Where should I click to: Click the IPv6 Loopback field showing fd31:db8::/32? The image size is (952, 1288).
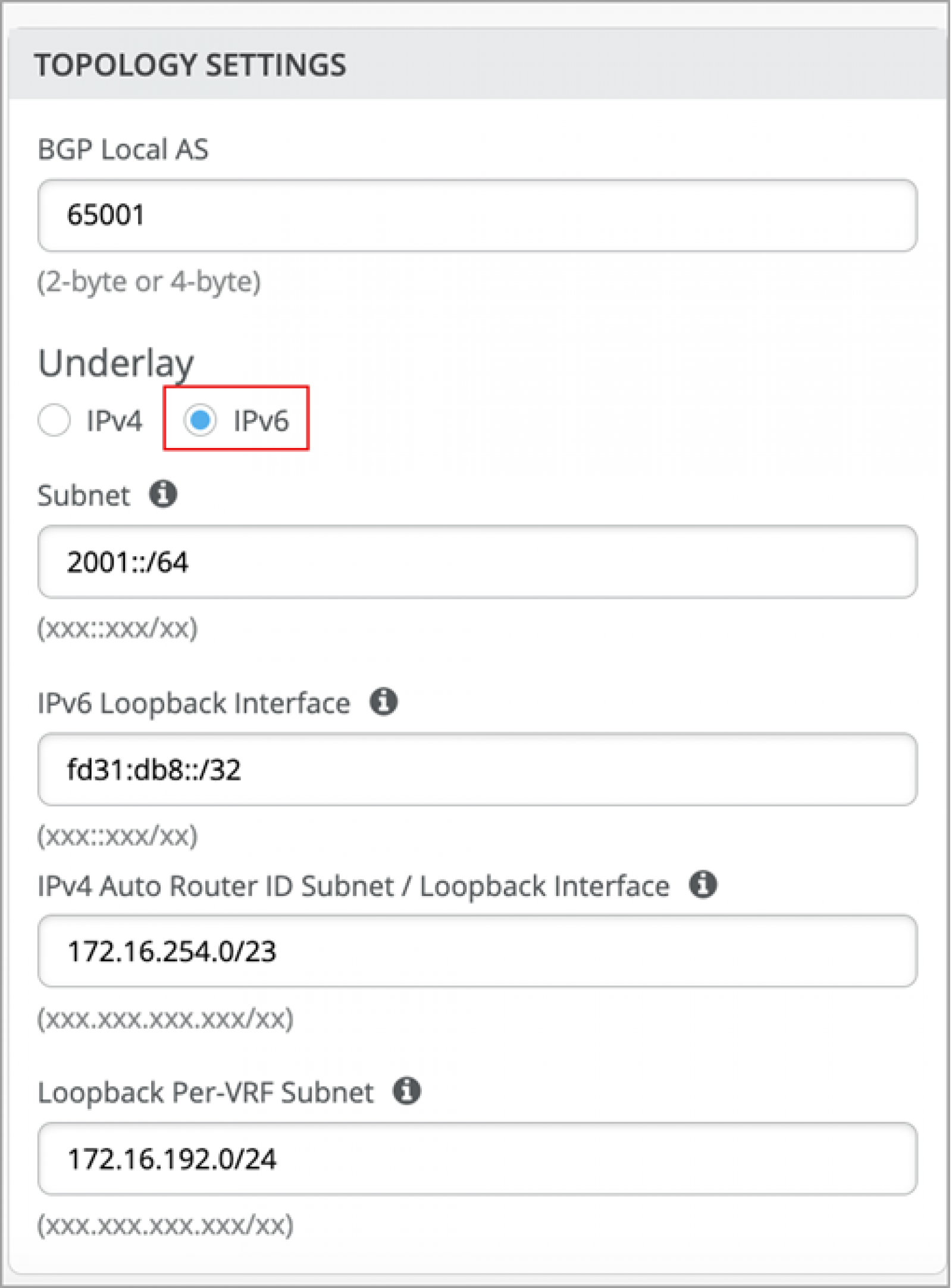click(x=477, y=770)
